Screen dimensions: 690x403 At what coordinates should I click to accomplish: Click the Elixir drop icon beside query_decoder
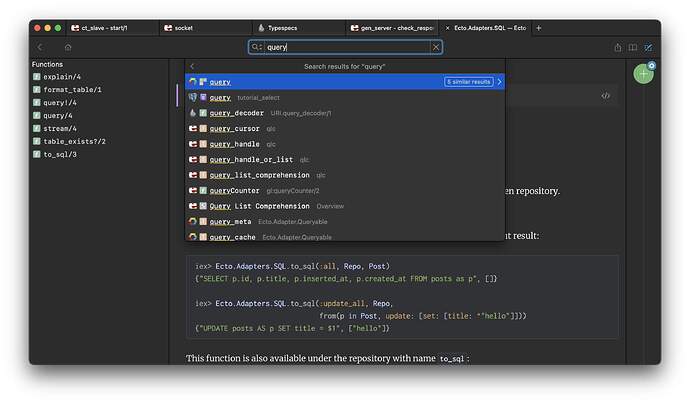point(193,113)
